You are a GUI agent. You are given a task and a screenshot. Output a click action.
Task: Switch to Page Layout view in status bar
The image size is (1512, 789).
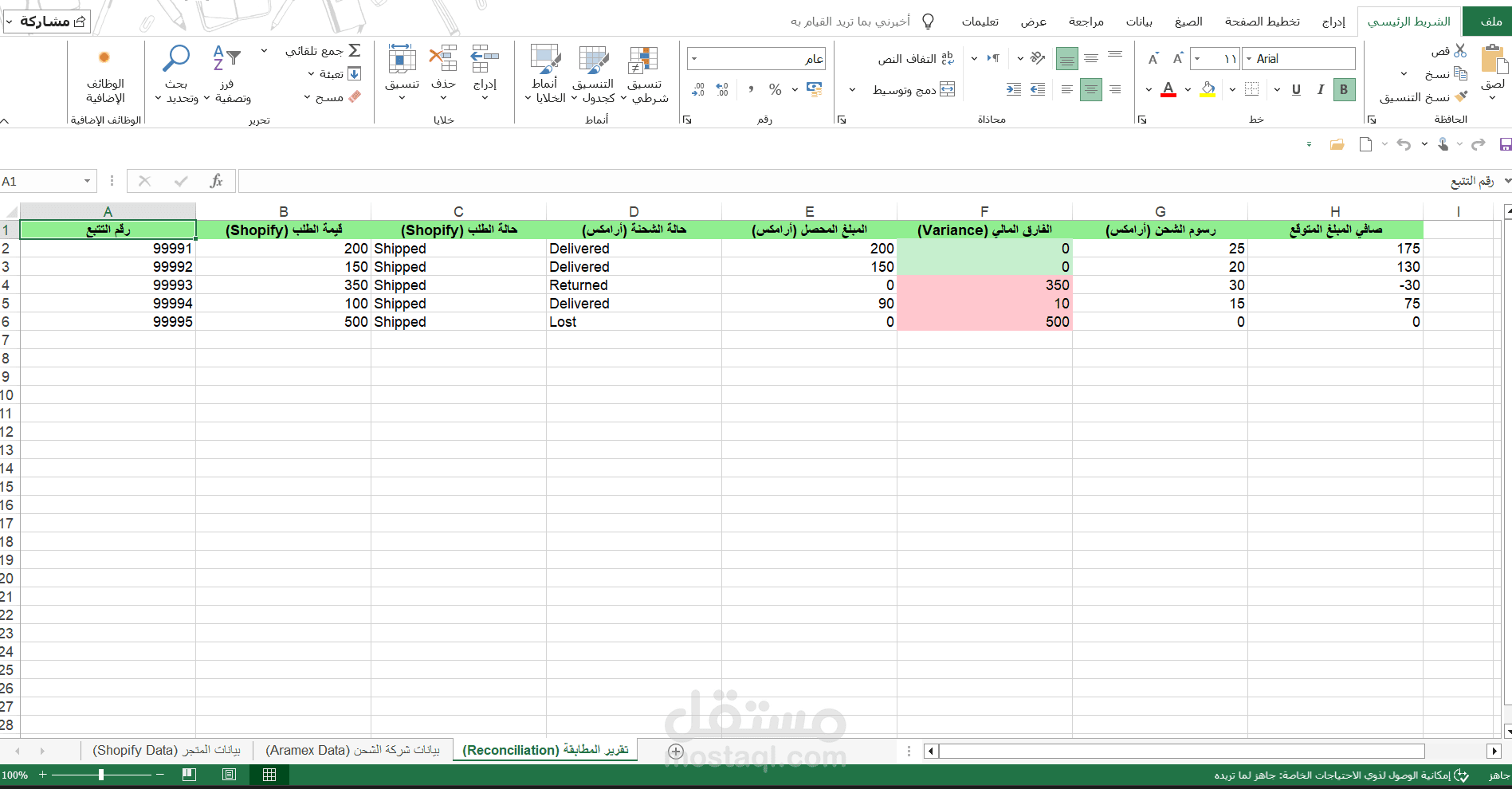coord(229,774)
